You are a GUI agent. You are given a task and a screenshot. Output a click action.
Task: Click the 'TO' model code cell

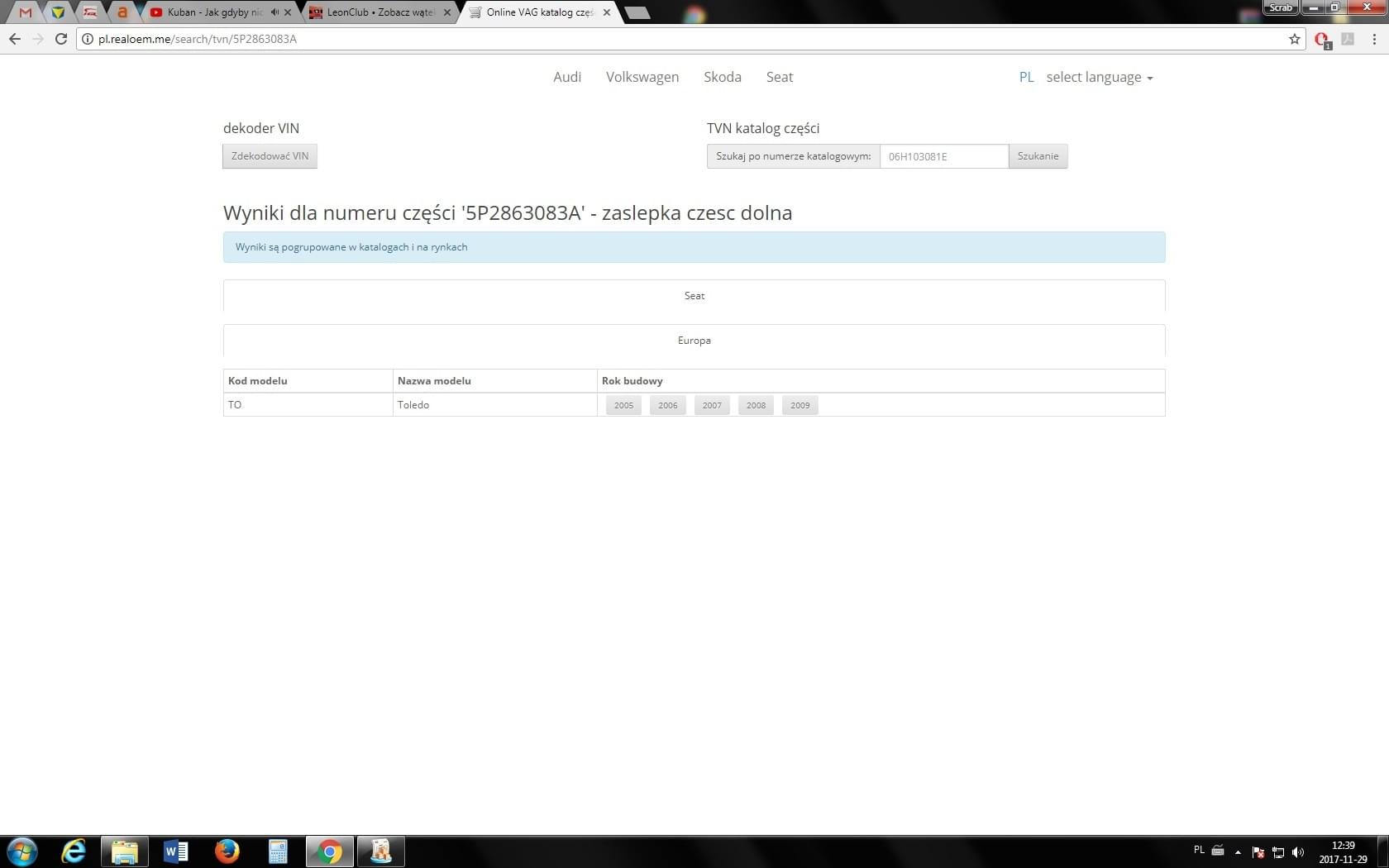(308, 405)
